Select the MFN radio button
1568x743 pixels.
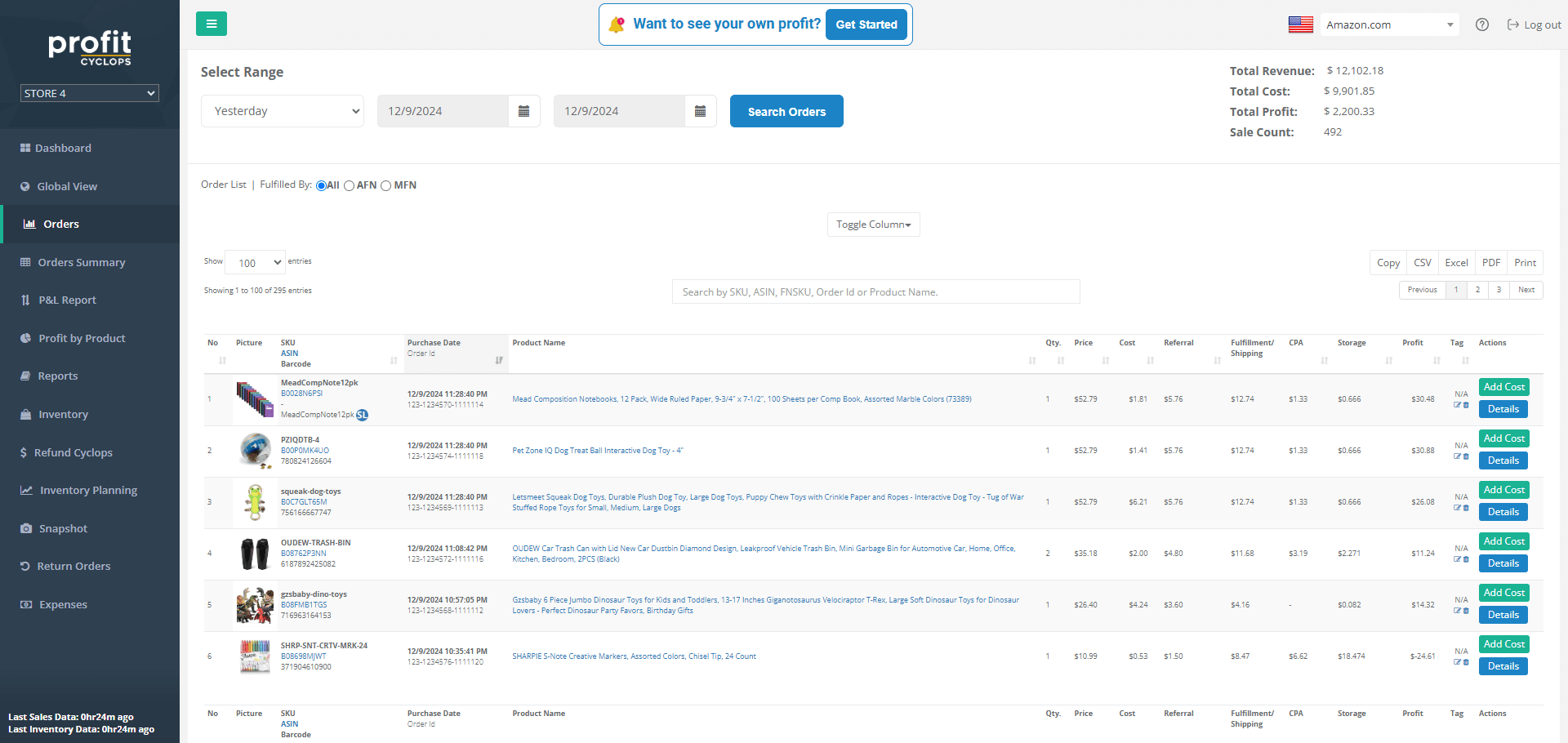click(385, 185)
